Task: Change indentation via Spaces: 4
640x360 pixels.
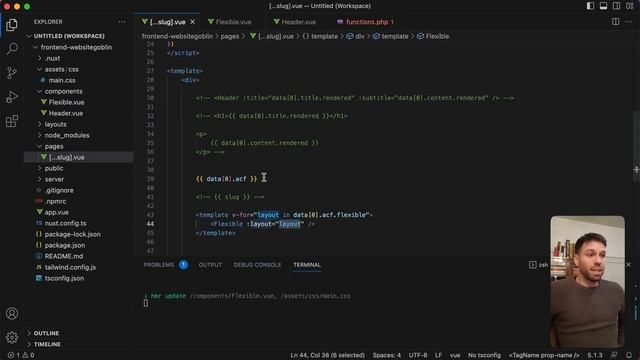Action: (x=387, y=355)
